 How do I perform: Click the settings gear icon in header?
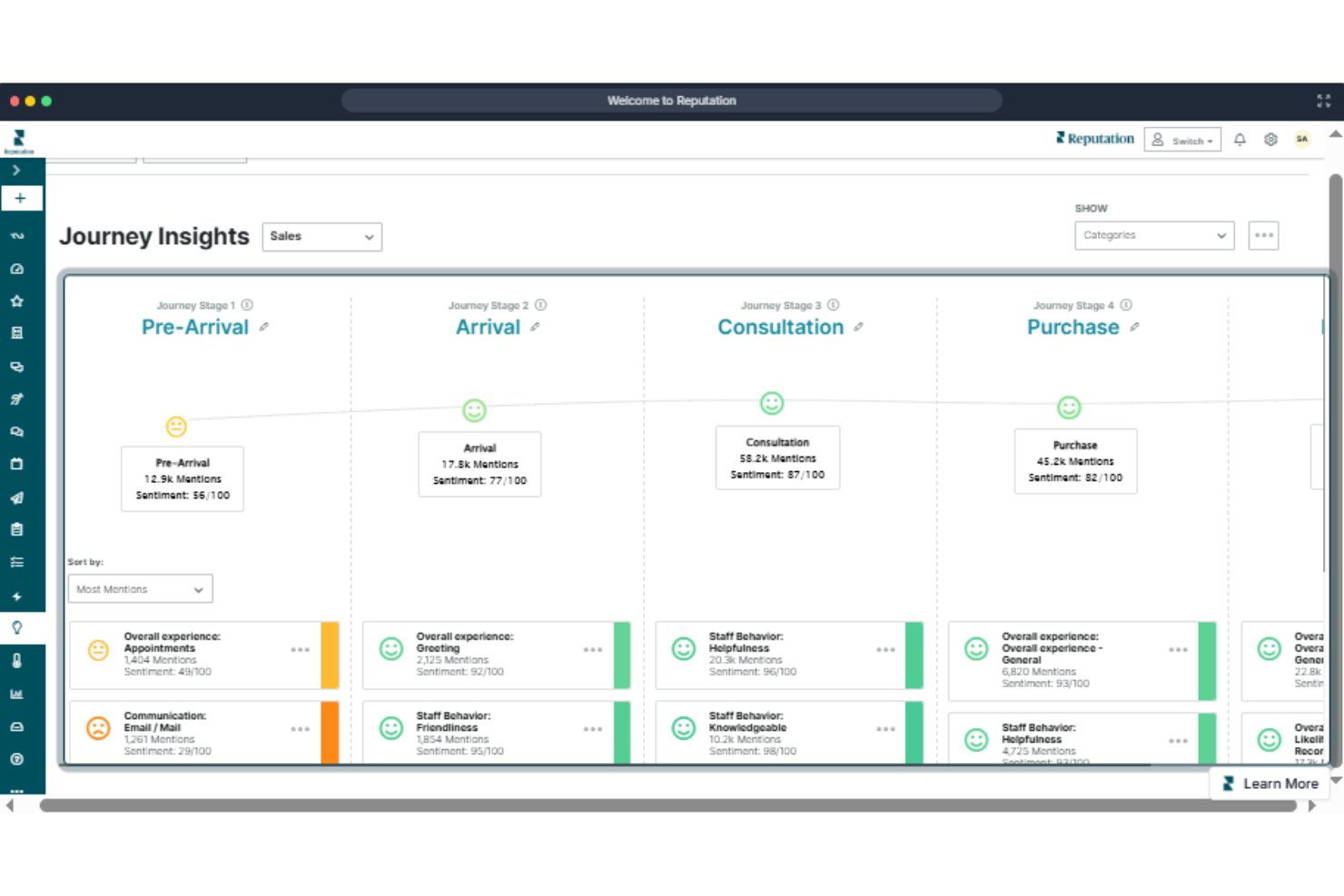tap(1270, 139)
